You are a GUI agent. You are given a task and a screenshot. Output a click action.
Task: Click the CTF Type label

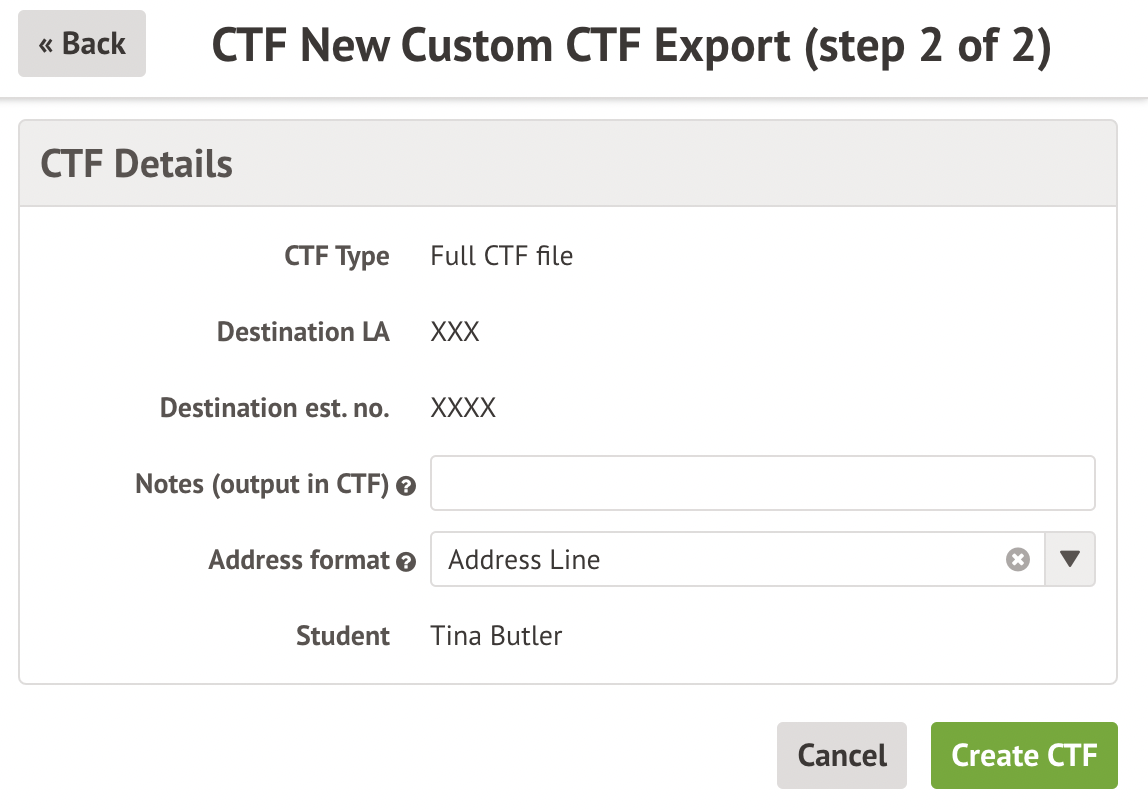pos(337,256)
